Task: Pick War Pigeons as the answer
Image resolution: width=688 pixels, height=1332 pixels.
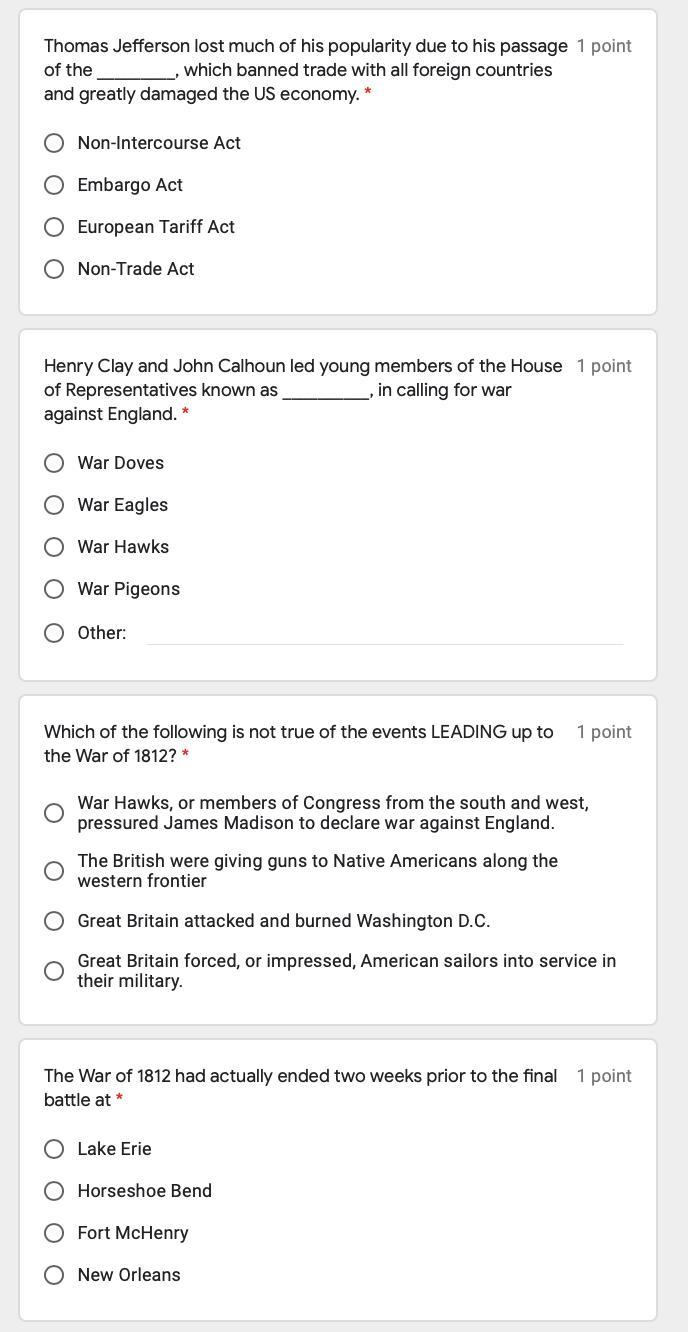Action: (54, 589)
